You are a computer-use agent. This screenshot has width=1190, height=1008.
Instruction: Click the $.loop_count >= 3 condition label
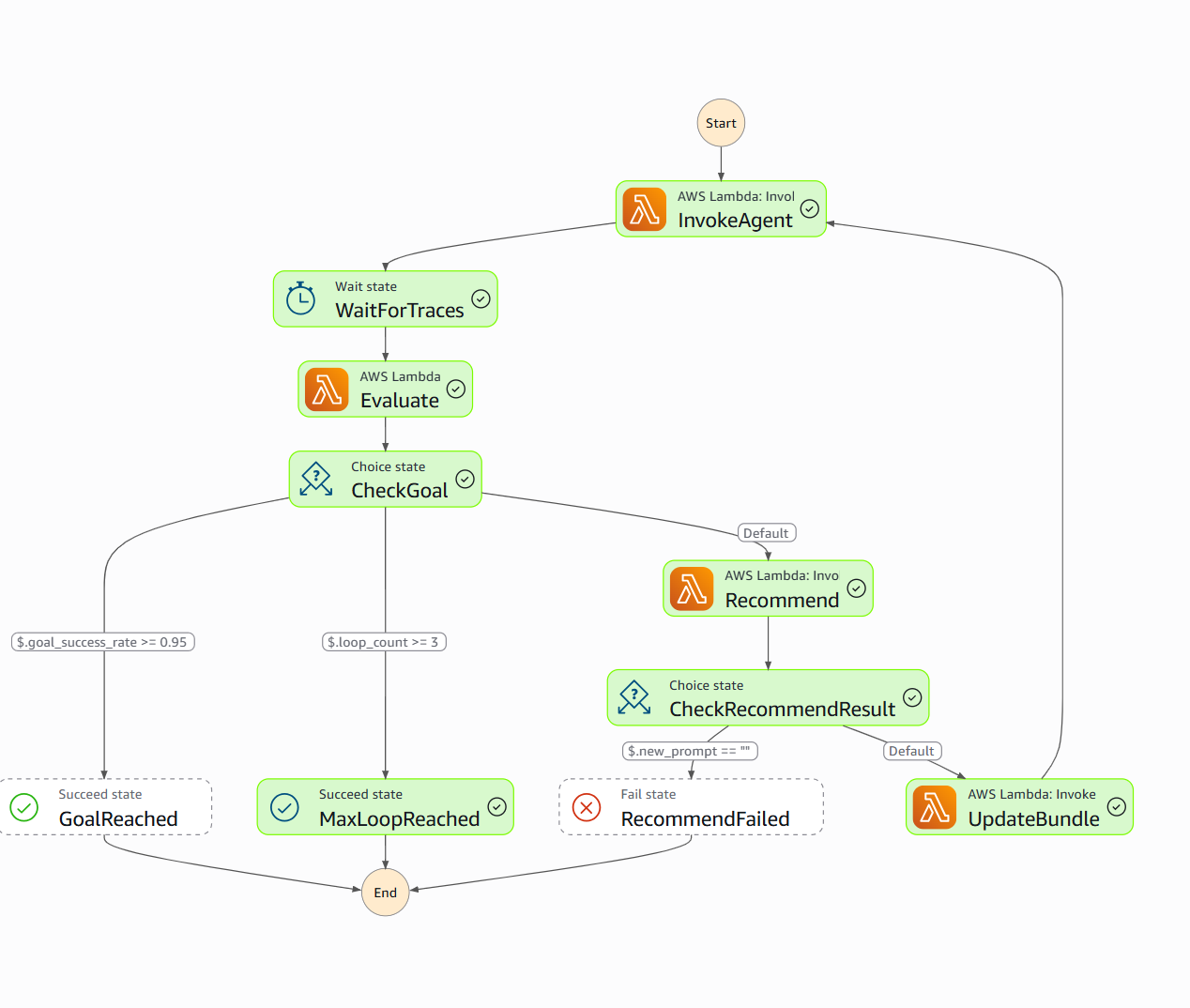point(384,642)
